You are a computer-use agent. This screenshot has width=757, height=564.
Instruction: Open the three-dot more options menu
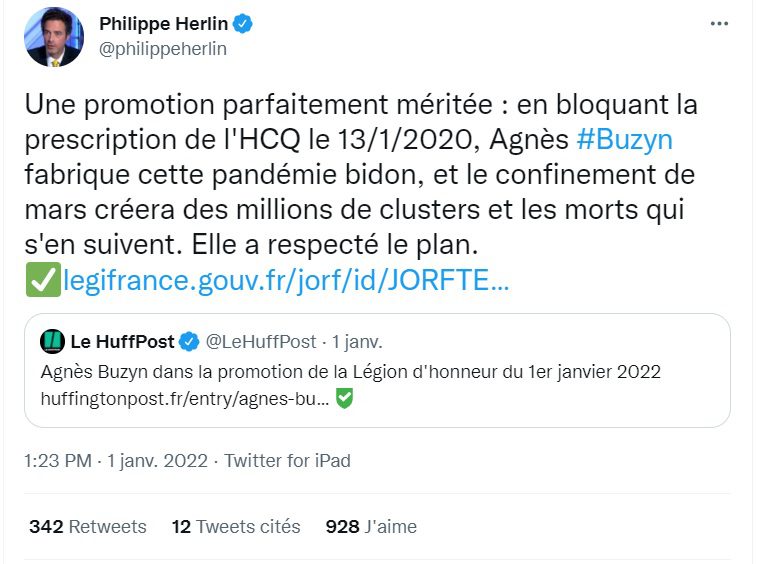(719, 23)
